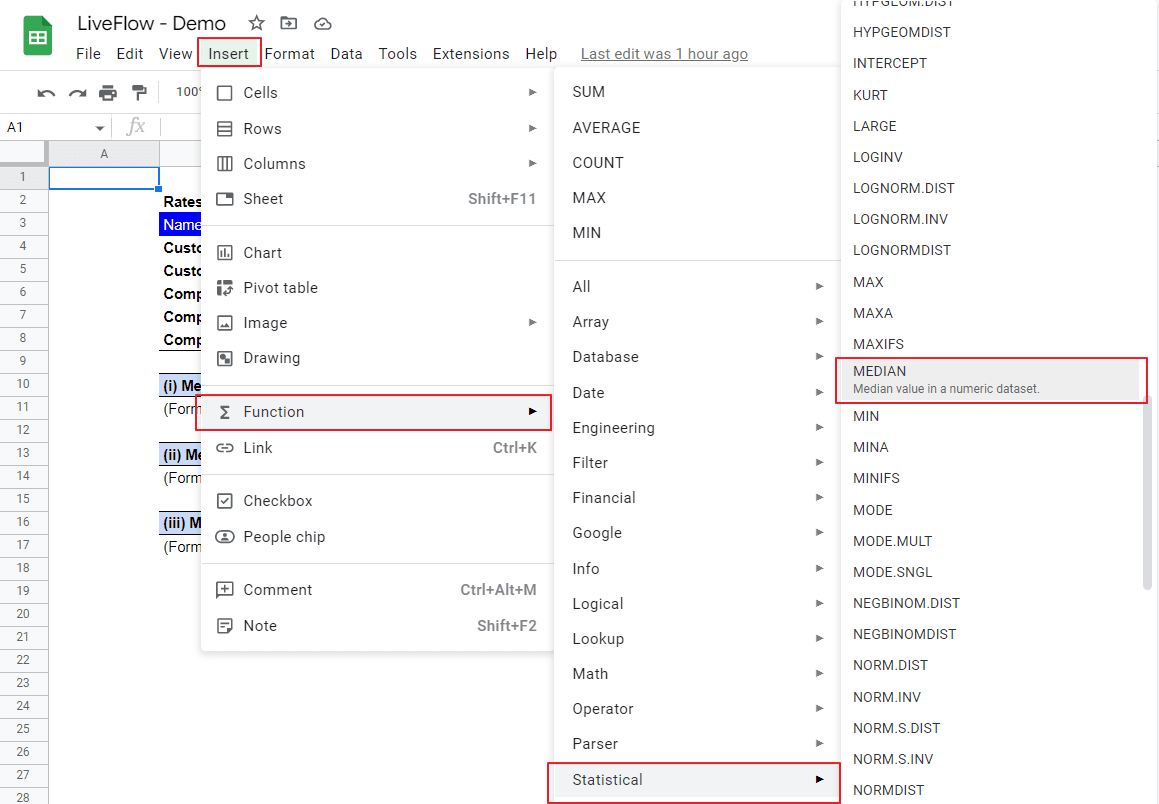Choose Sheet in the Insert menu
This screenshot has width=1159, height=804.
[377, 199]
